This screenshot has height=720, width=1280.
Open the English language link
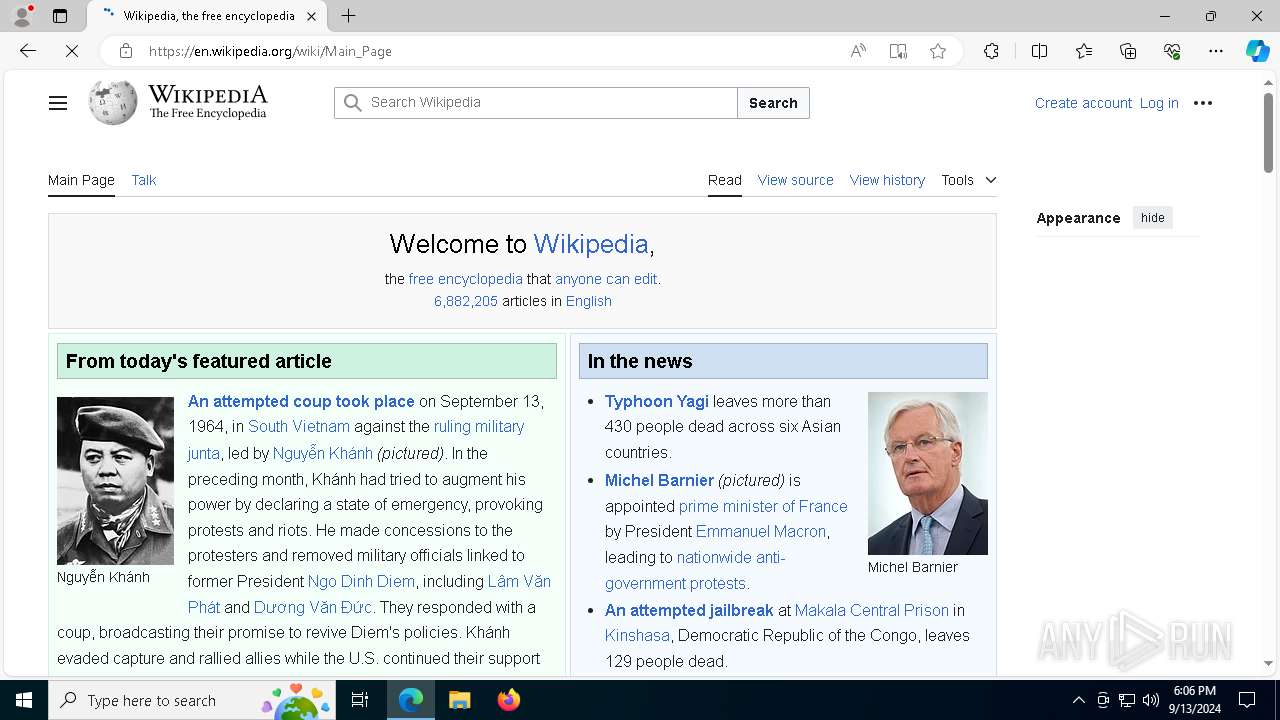588,301
